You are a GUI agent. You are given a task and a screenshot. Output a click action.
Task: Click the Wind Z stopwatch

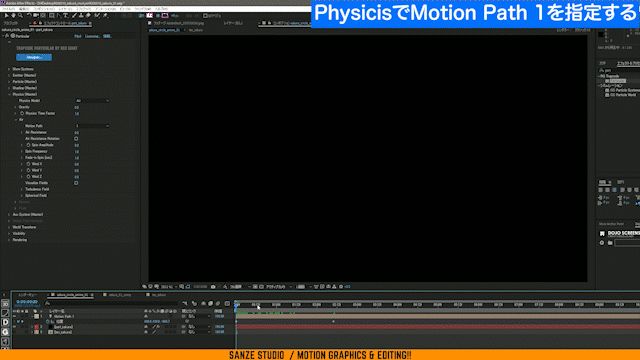tap(28, 177)
